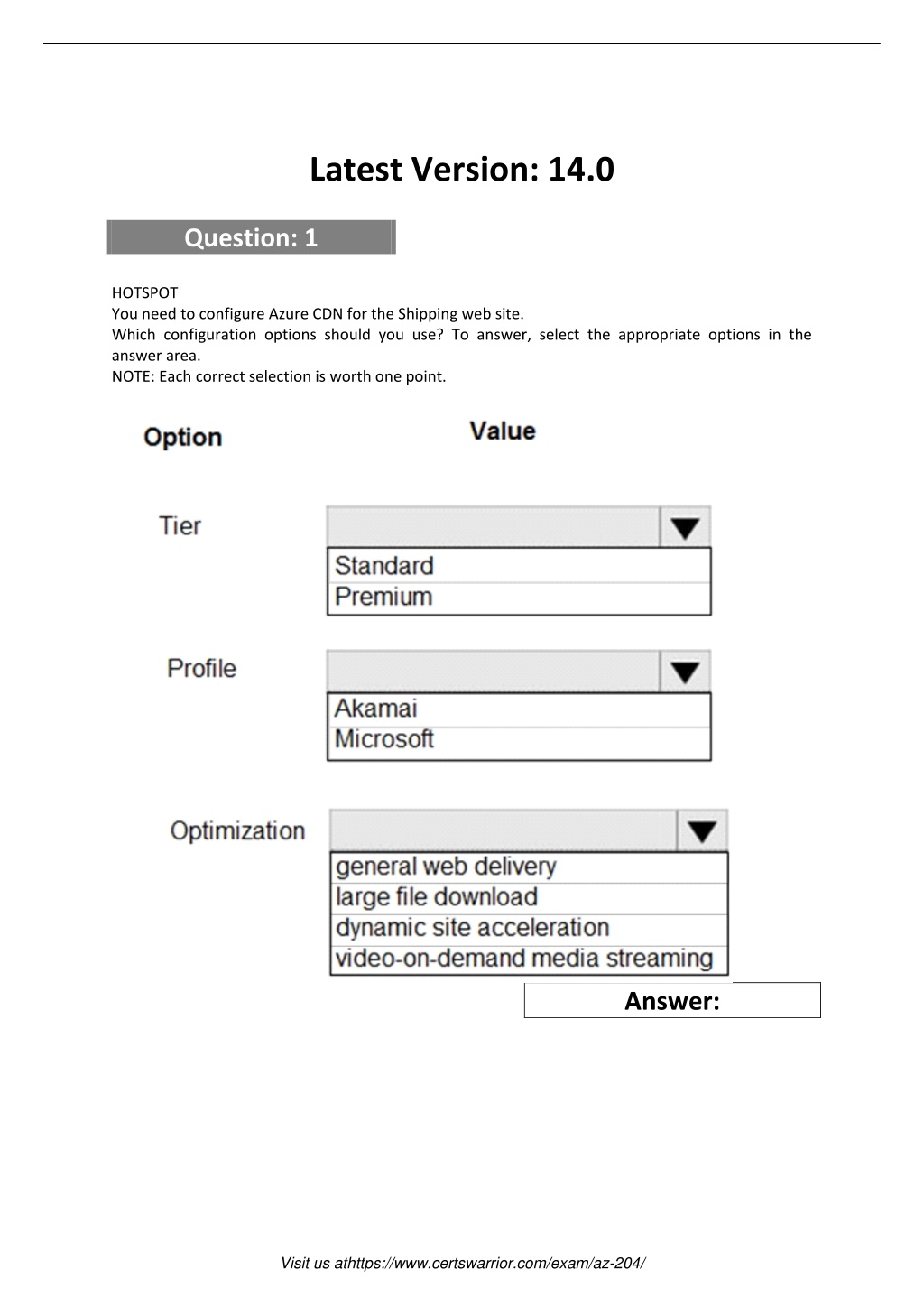
Task: Click the empty Profile combo box field
Action: coord(494,672)
